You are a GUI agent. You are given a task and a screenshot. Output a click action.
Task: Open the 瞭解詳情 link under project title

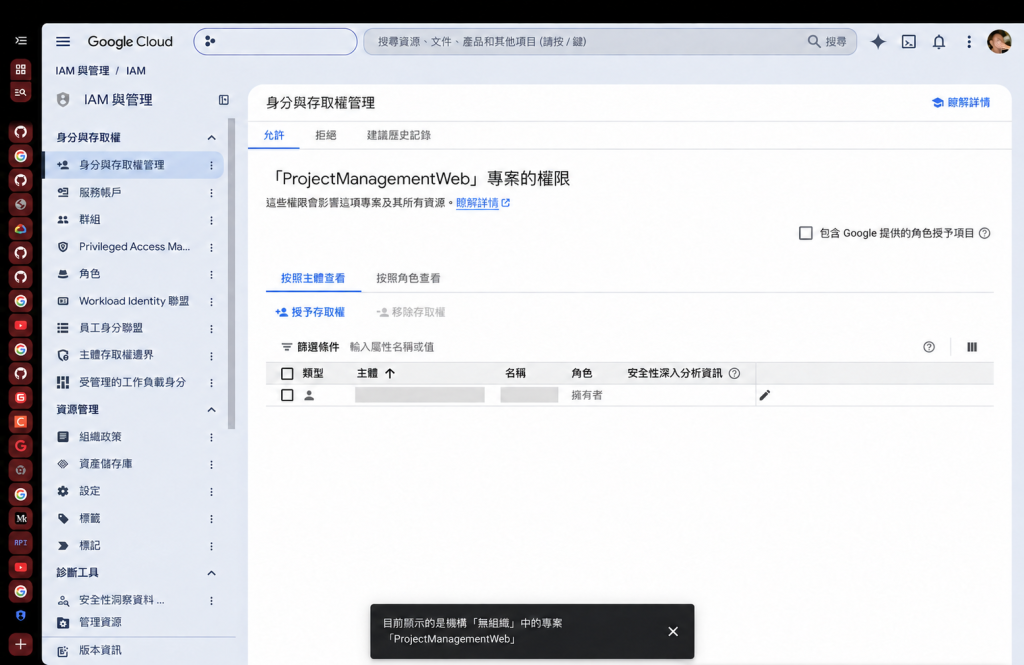[x=483, y=203]
